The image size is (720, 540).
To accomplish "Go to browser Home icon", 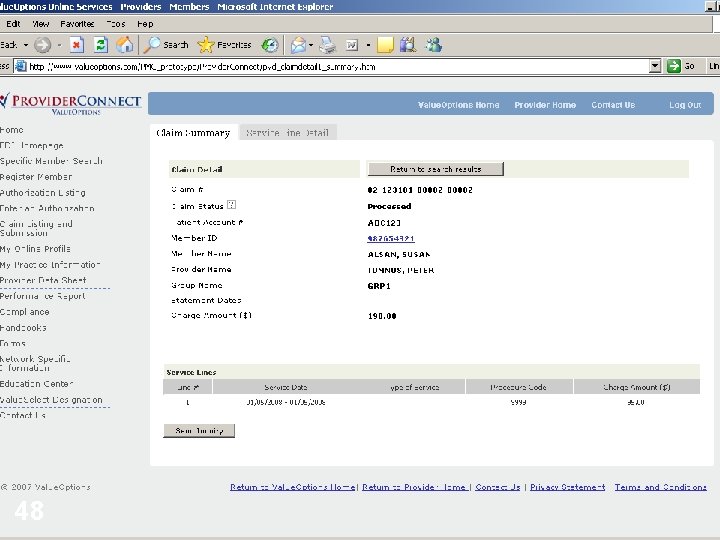I will coord(124,45).
